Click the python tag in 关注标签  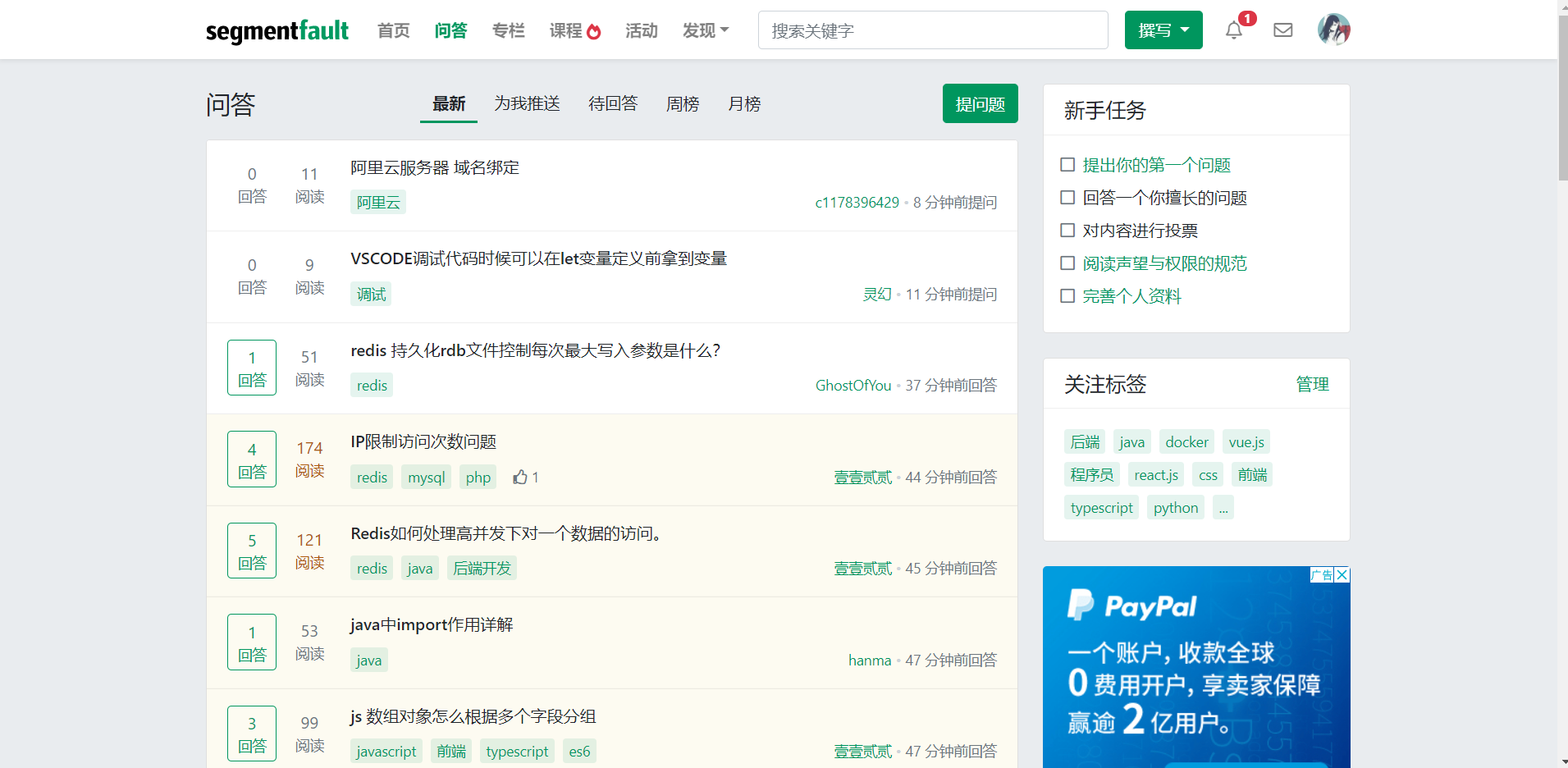[1176, 508]
